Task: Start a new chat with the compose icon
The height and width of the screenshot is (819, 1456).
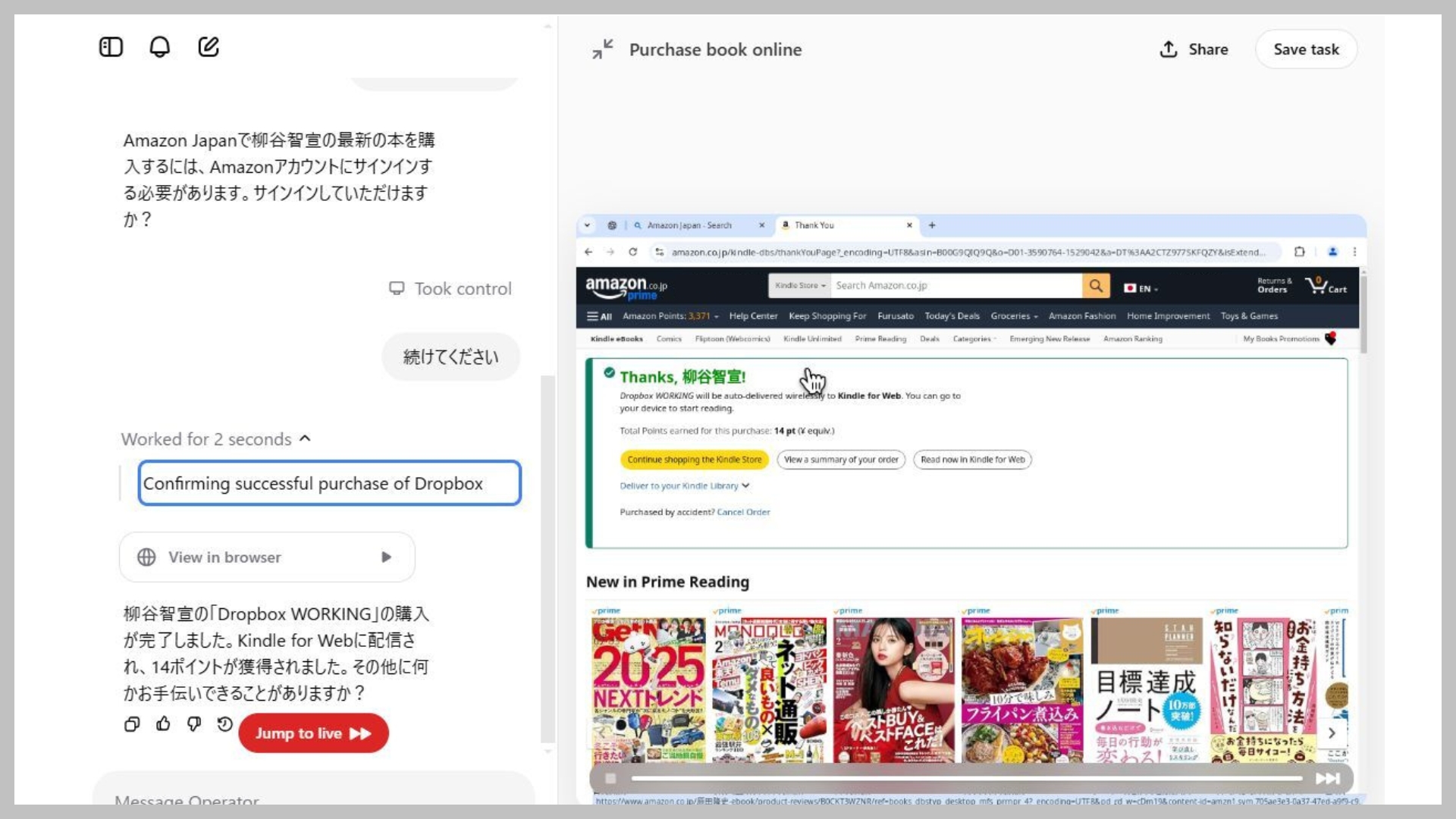Action: [207, 46]
